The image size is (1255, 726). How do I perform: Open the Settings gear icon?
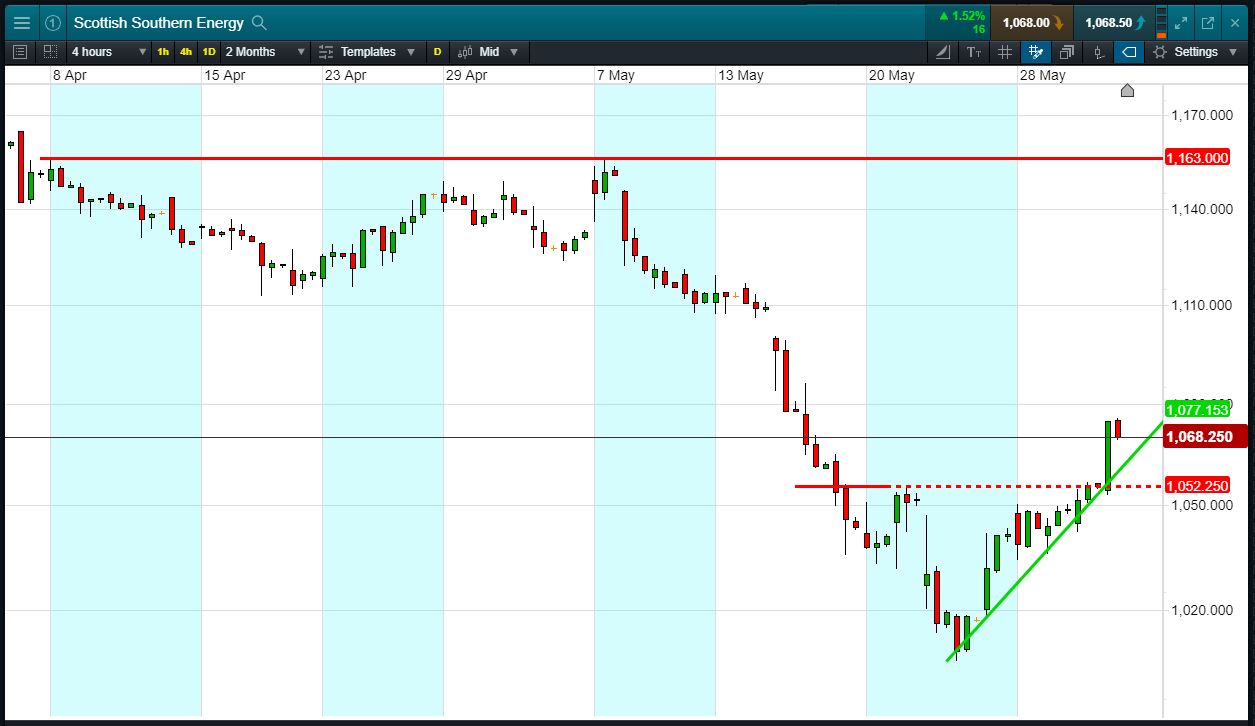1160,52
